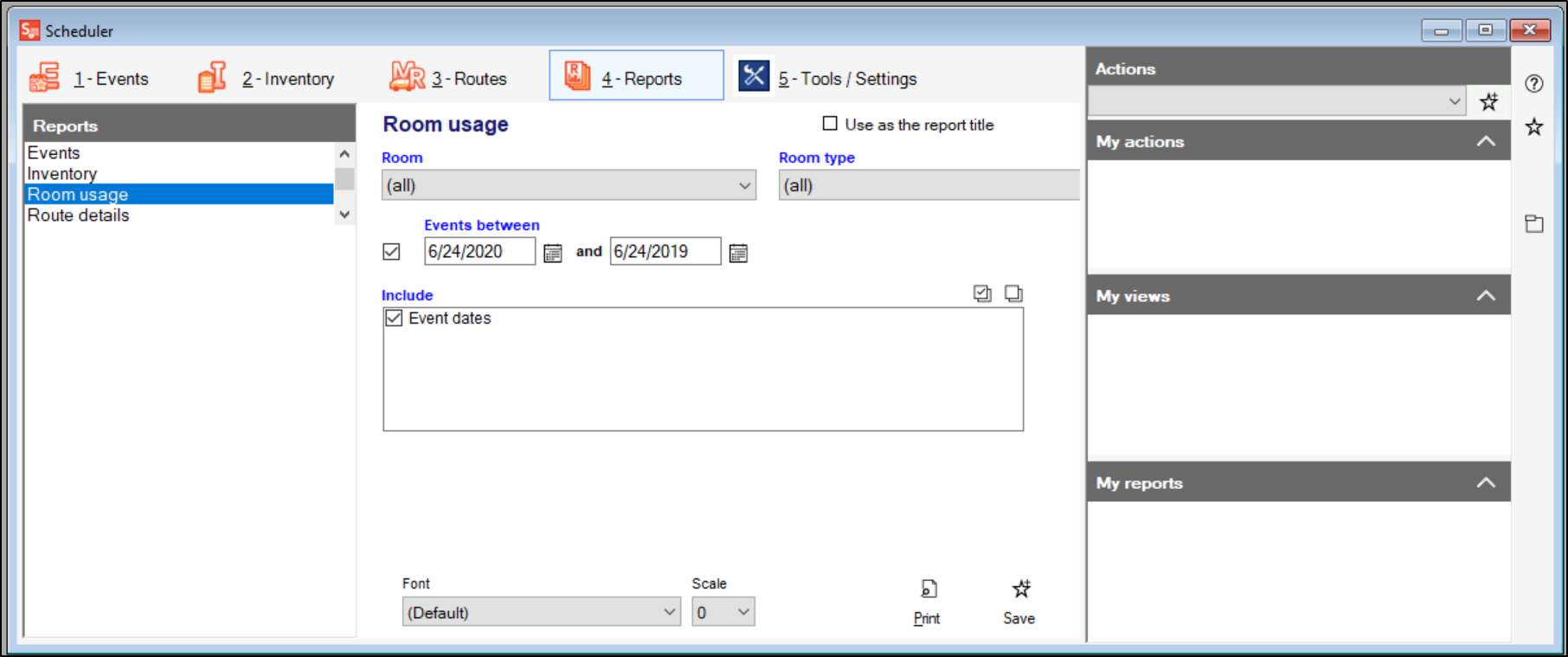
Task: Click the start date input field
Action: (479, 252)
